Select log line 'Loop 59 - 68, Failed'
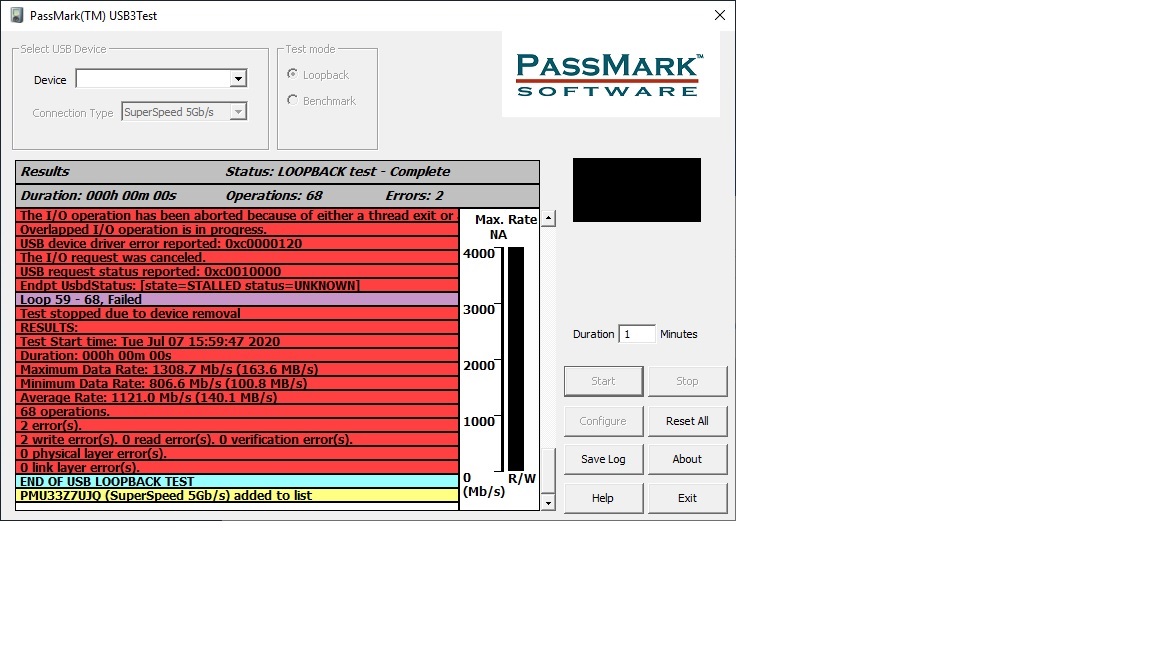 [237, 299]
